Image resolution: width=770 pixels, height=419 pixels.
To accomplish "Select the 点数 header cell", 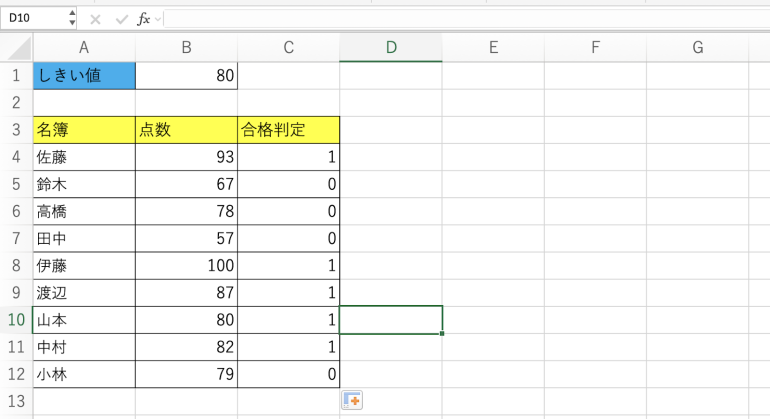I will point(186,130).
